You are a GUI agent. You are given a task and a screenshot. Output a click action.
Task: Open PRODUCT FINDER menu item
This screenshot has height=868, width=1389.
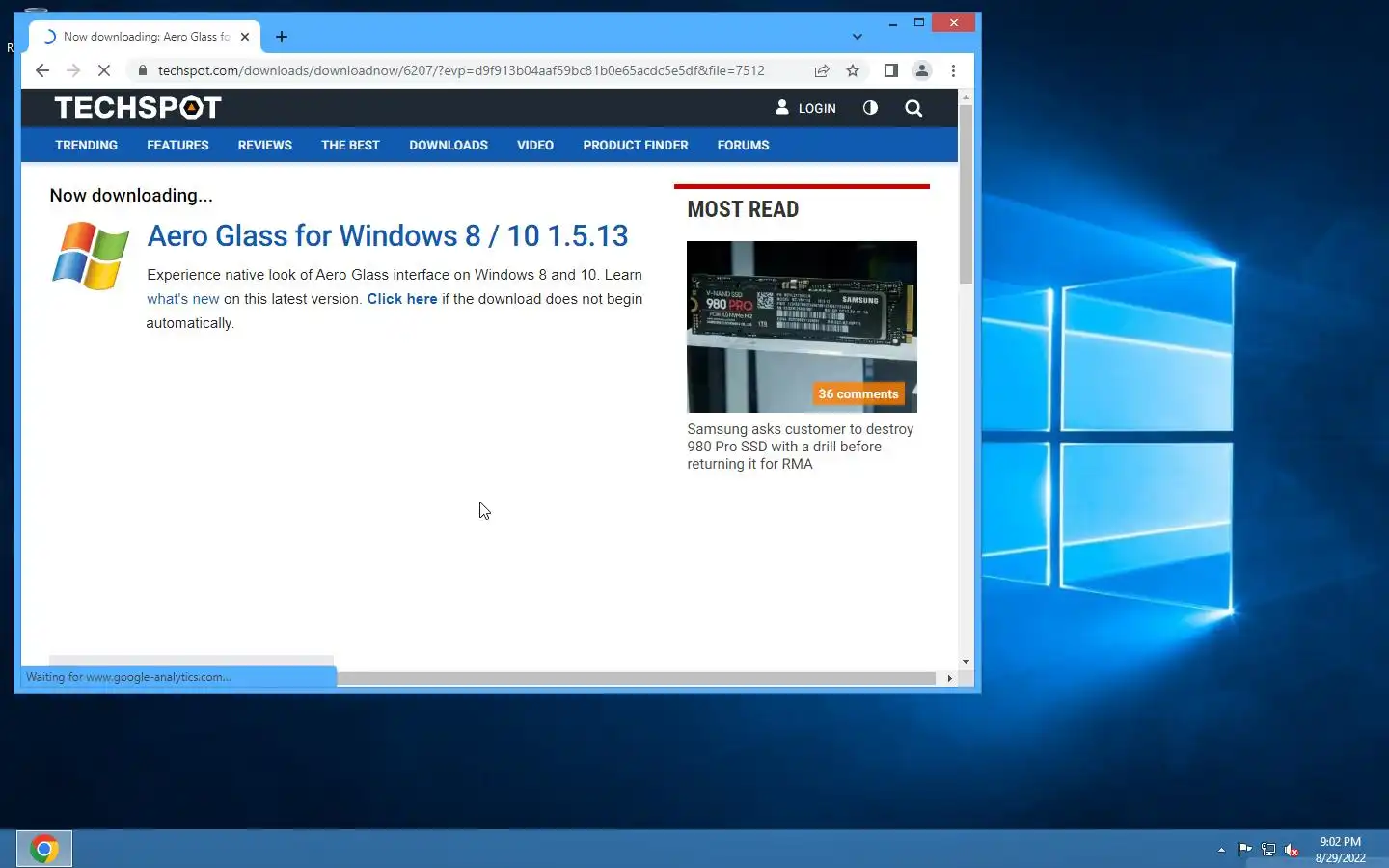click(x=636, y=145)
